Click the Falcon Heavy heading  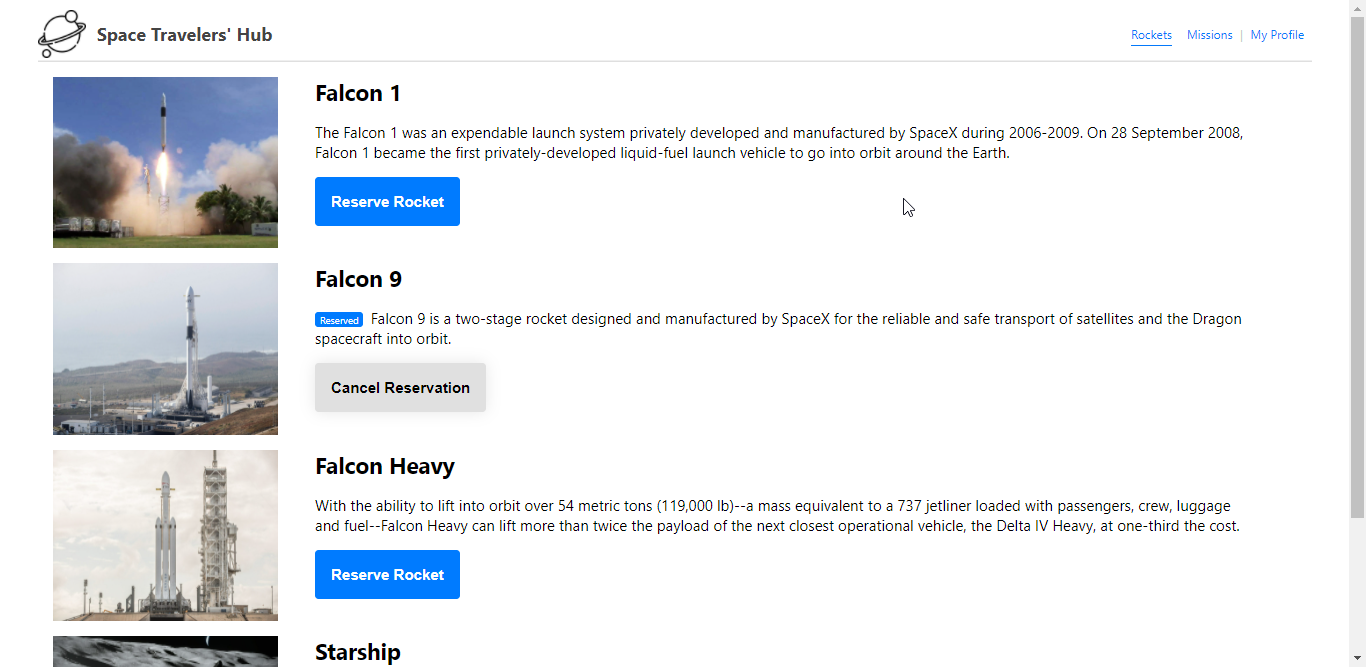[385, 466]
